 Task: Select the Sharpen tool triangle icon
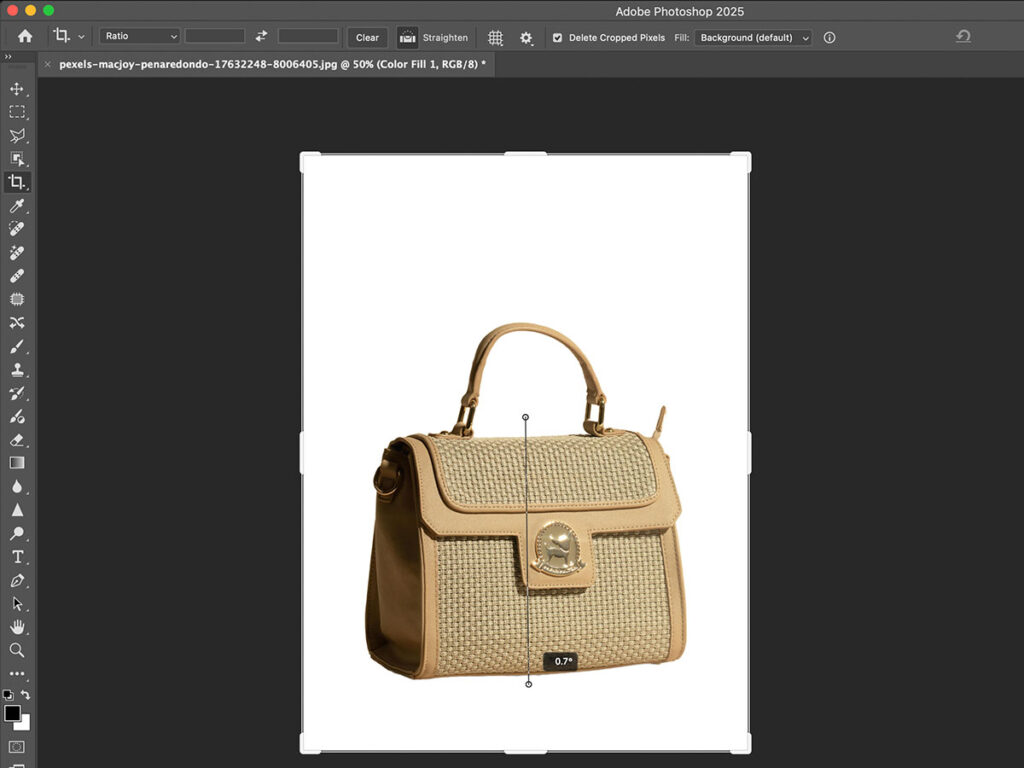17,510
